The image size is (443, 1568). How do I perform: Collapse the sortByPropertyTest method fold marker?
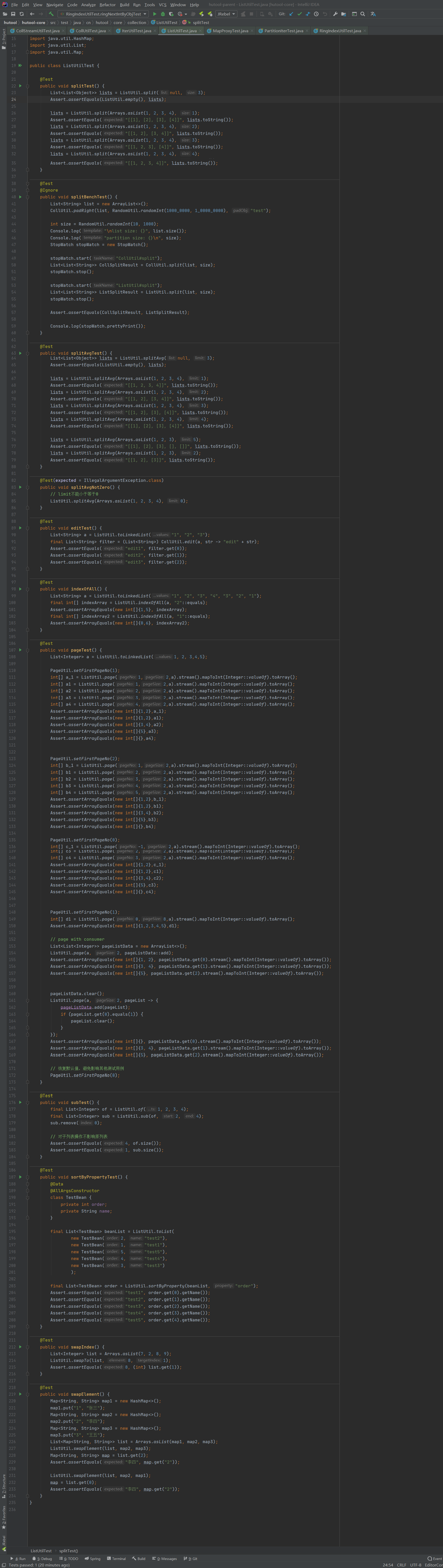pos(27,1177)
